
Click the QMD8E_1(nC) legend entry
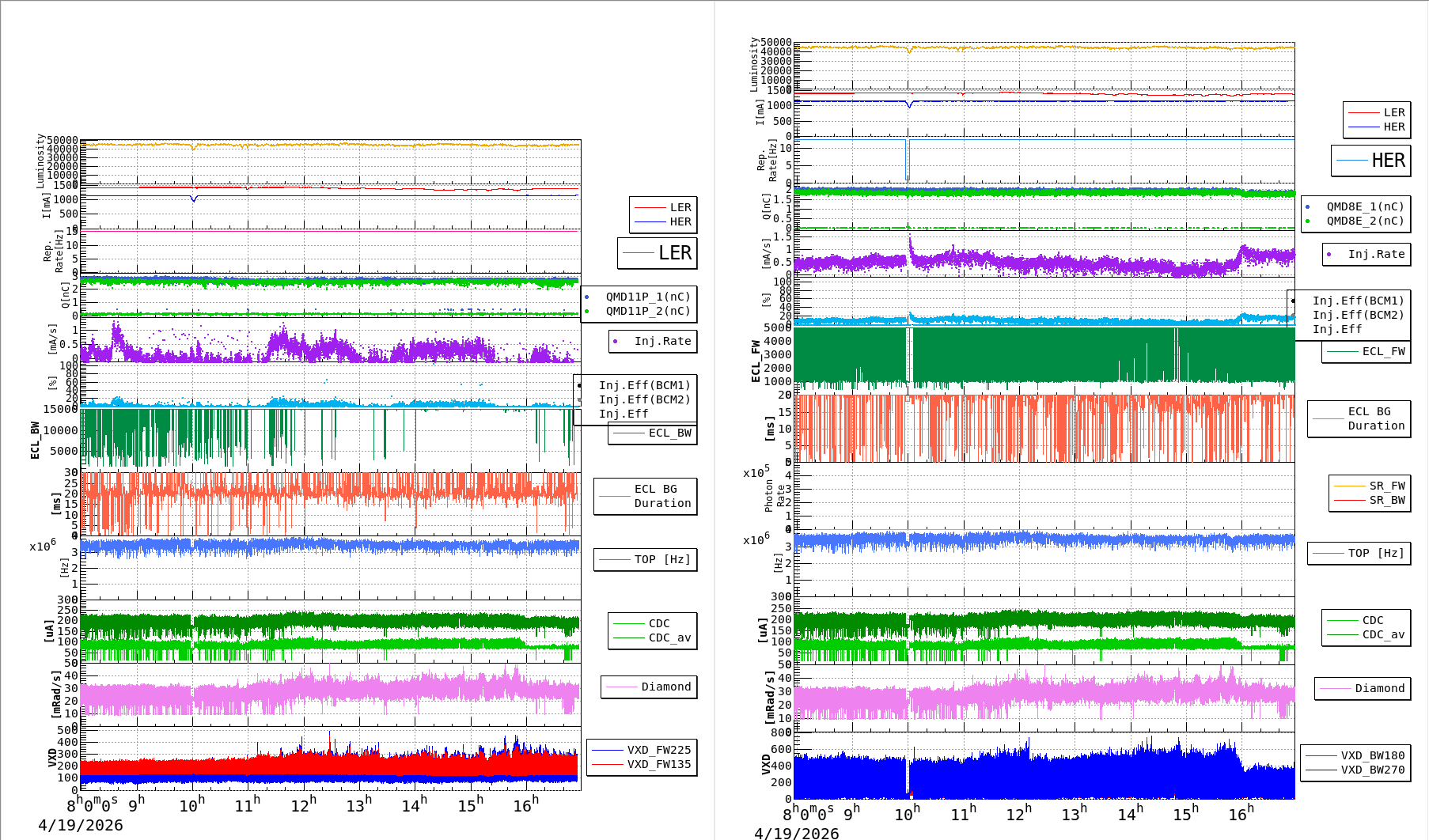(x=1364, y=206)
